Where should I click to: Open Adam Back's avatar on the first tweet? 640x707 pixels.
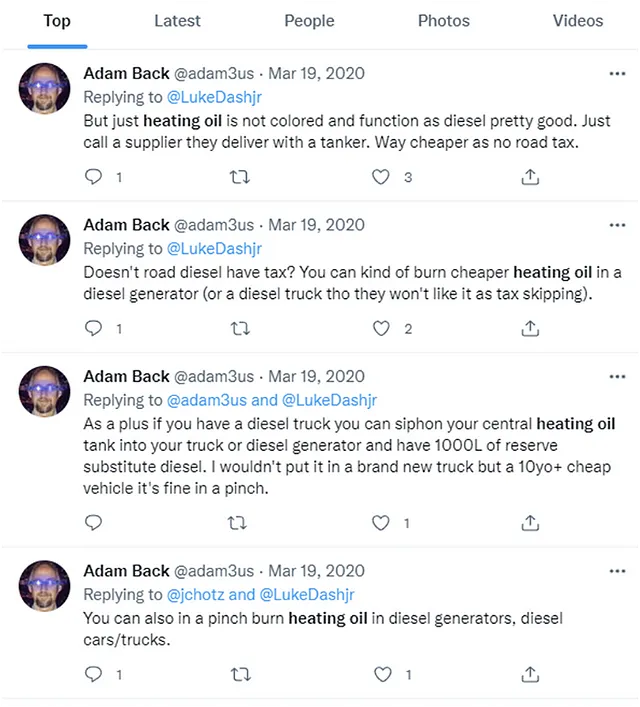44,88
